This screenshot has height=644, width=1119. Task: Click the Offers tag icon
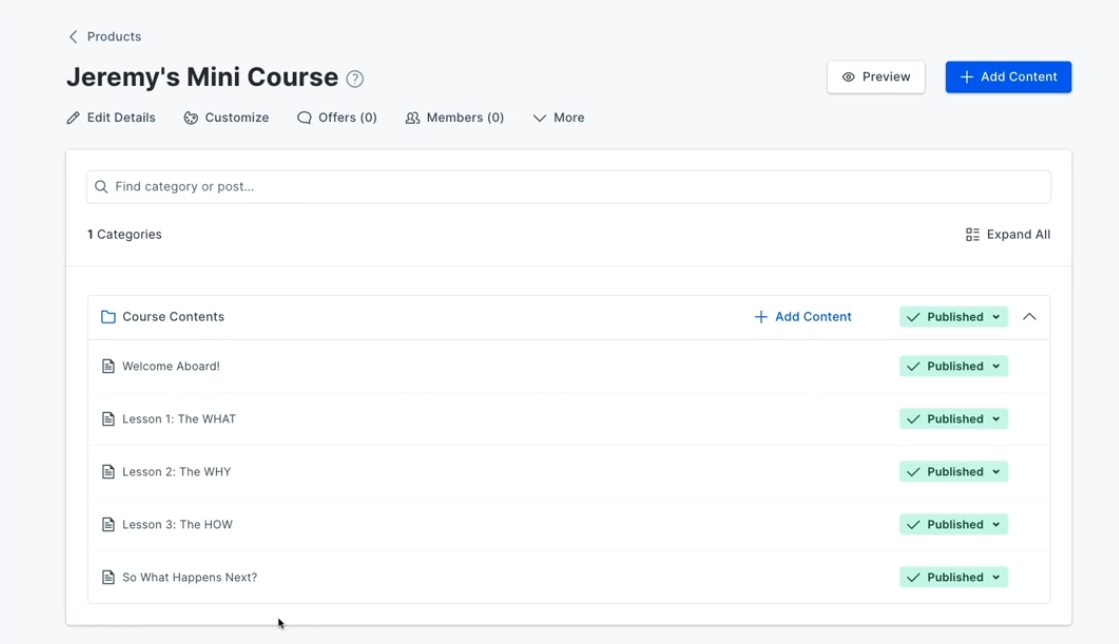pyautogui.click(x=303, y=117)
